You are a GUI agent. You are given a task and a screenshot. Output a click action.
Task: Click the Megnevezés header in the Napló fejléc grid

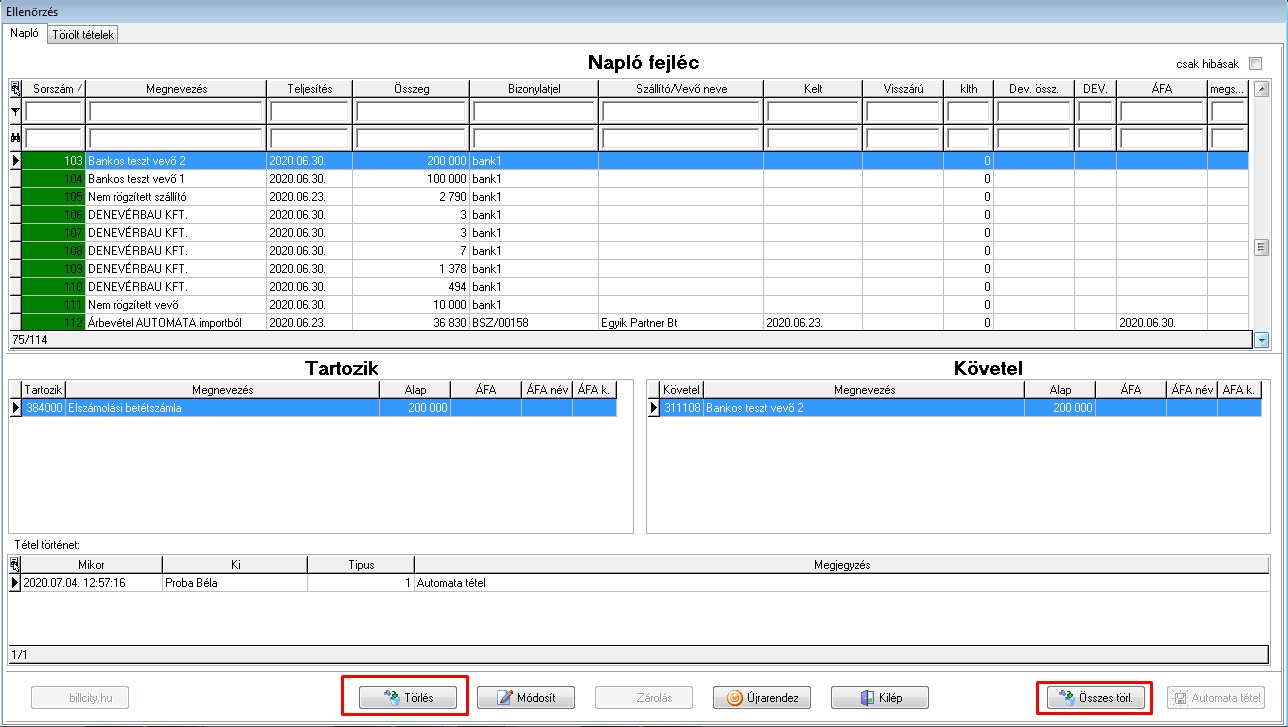pyautogui.click(x=176, y=89)
